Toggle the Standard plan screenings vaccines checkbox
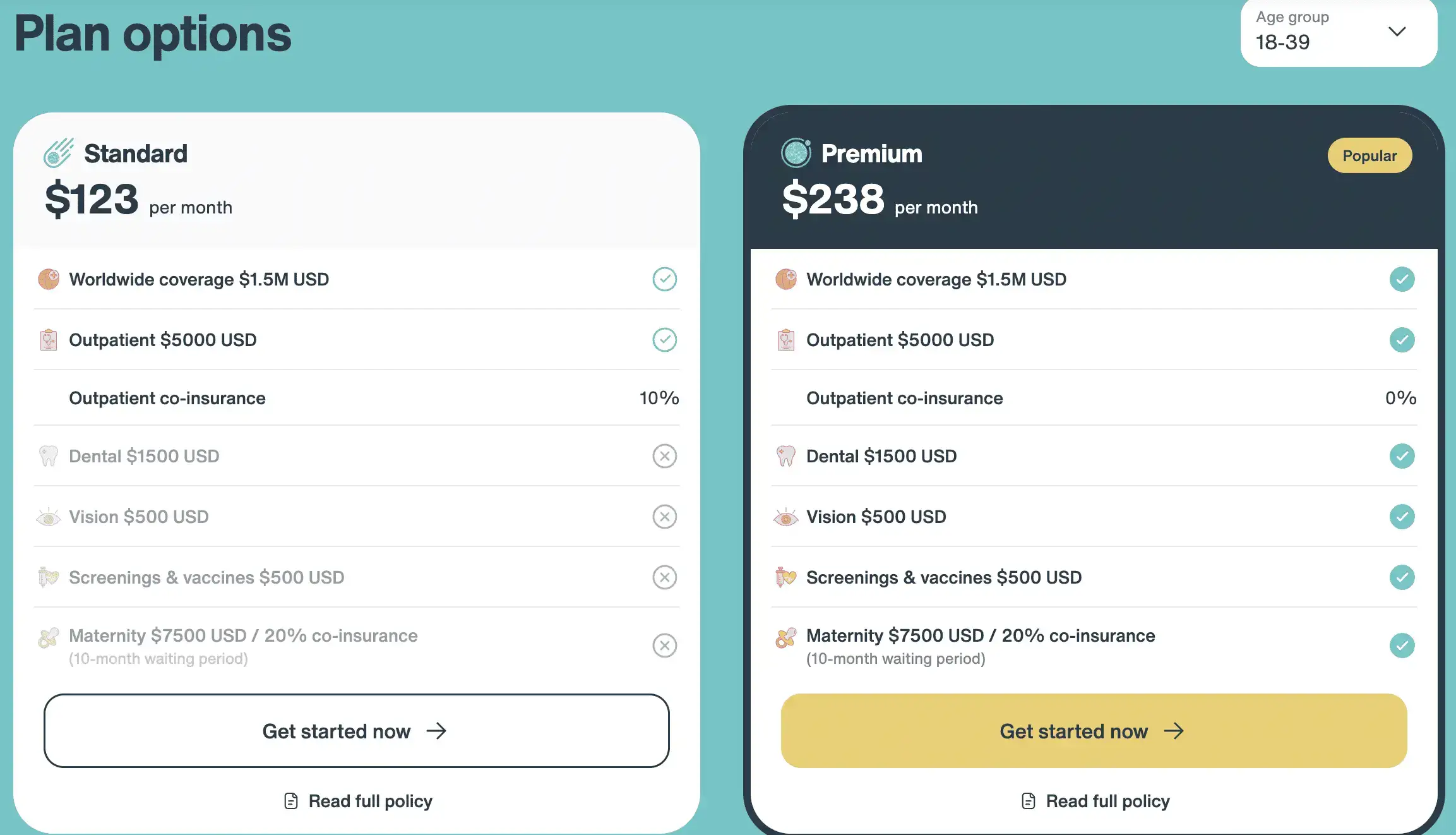The width and height of the screenshot is (1456, 835). coord(665,576)
